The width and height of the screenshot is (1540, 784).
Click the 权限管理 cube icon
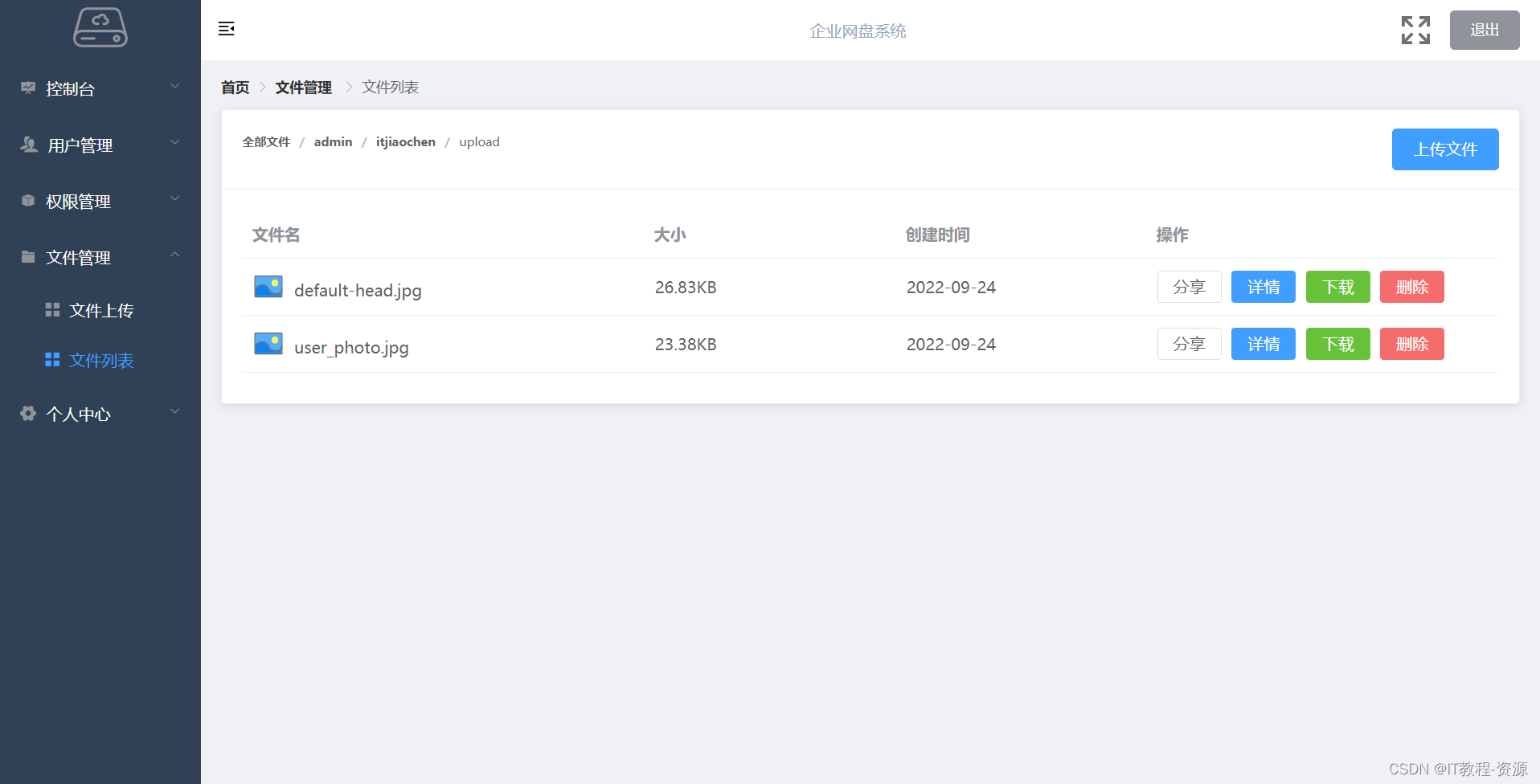(28, 201)
